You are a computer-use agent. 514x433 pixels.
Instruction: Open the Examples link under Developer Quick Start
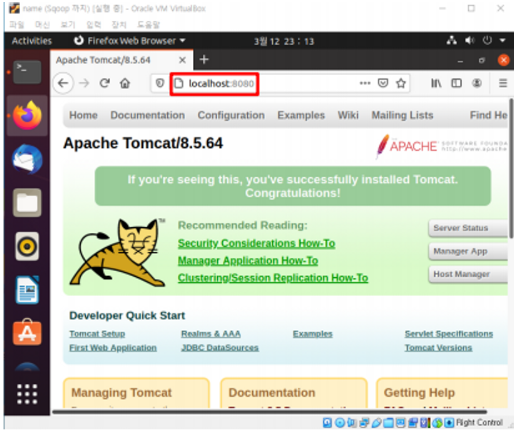(313, 334)
